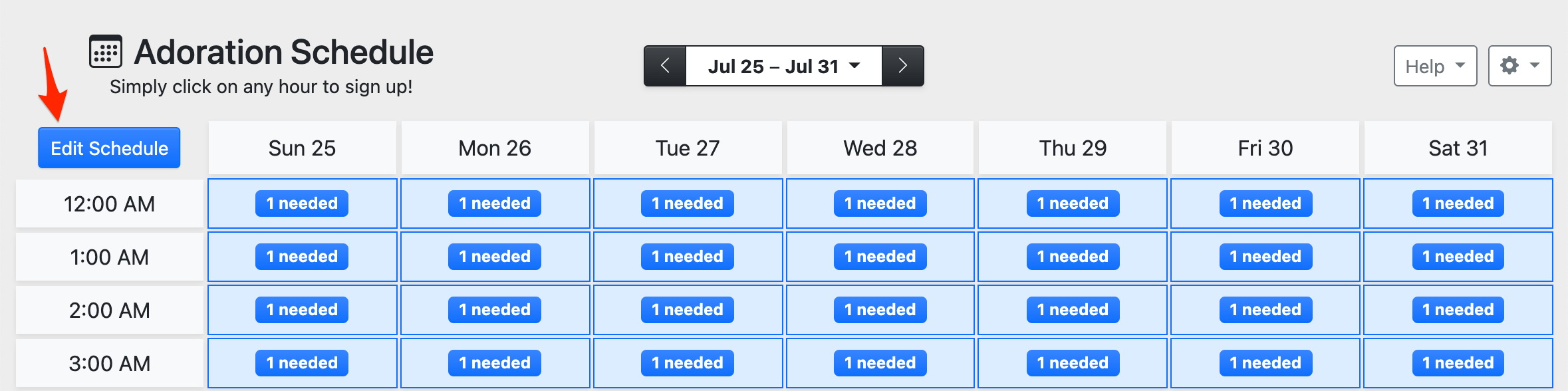Click the 3:00 AM row label
Viewport: 1568px width, 391px height.
[x=110, y=363]
